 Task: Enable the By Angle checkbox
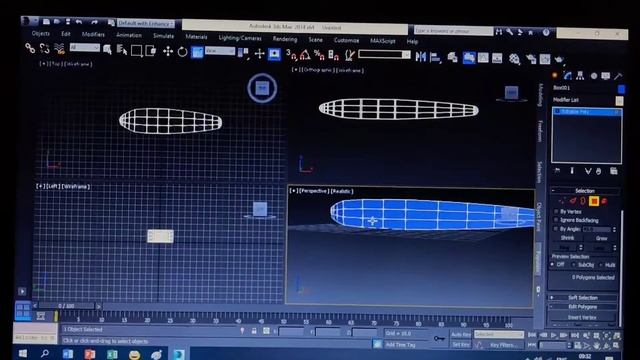pyautogui.click(x=556, y=229)
